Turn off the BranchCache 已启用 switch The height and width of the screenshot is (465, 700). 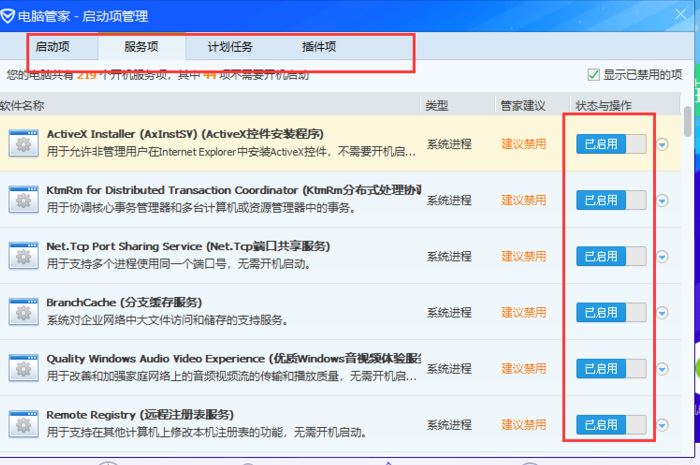[x=611, y=312]
